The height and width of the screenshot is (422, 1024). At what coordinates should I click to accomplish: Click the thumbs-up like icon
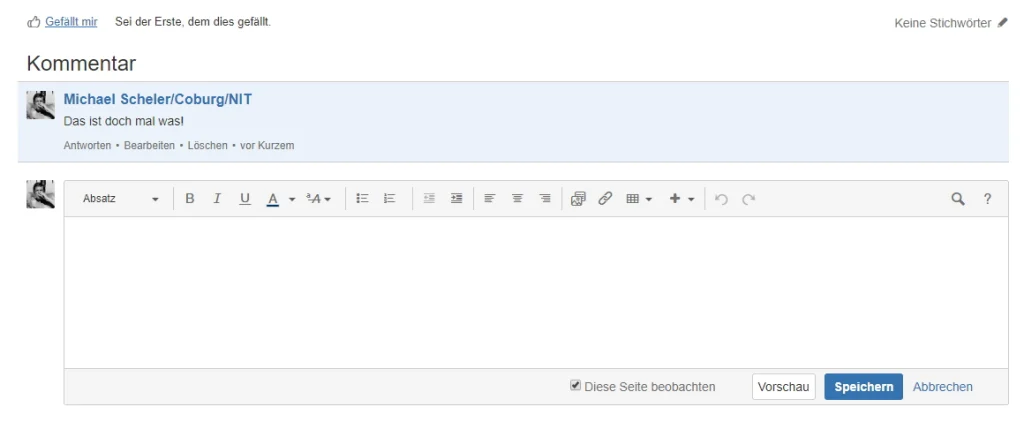(x=34, y=22)
